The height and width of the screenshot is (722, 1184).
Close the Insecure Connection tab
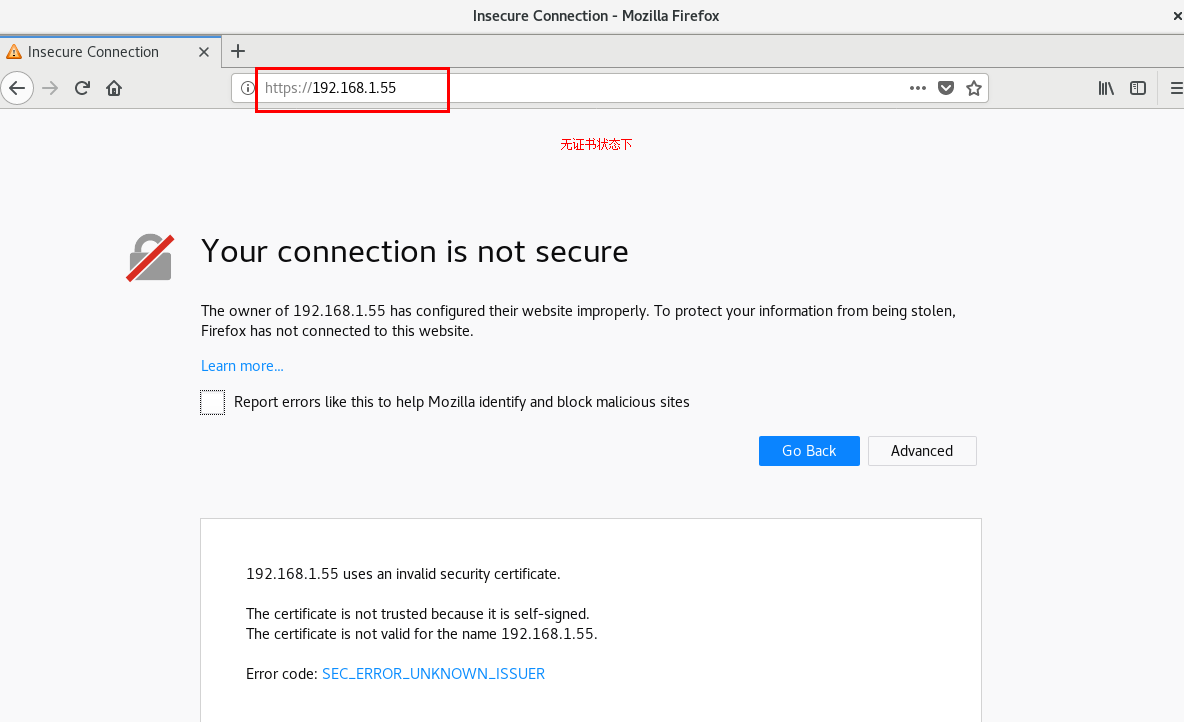(204, 52)
